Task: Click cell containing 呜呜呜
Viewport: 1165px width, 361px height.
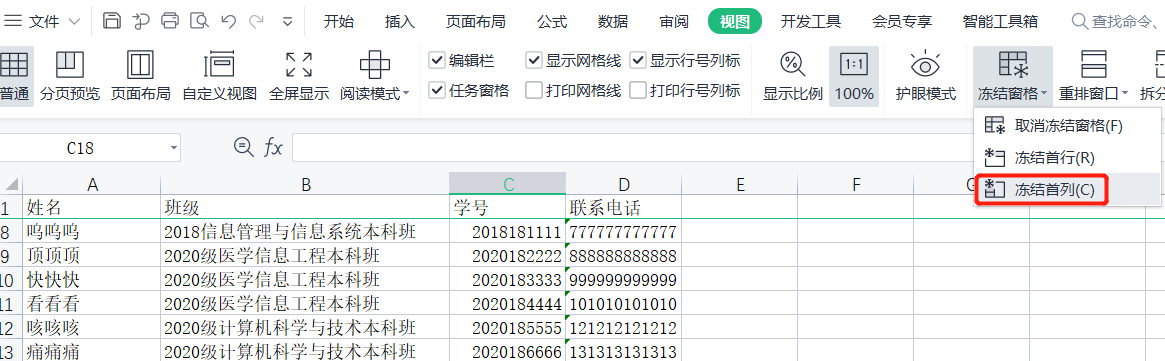Action: pos(91,232)
